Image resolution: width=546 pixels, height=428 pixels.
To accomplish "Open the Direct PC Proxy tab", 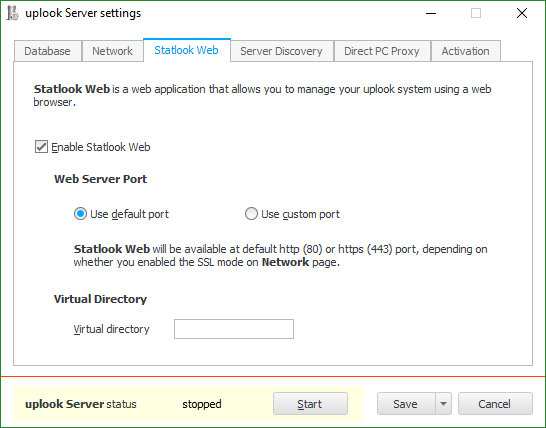I will (x=382, y=51).
